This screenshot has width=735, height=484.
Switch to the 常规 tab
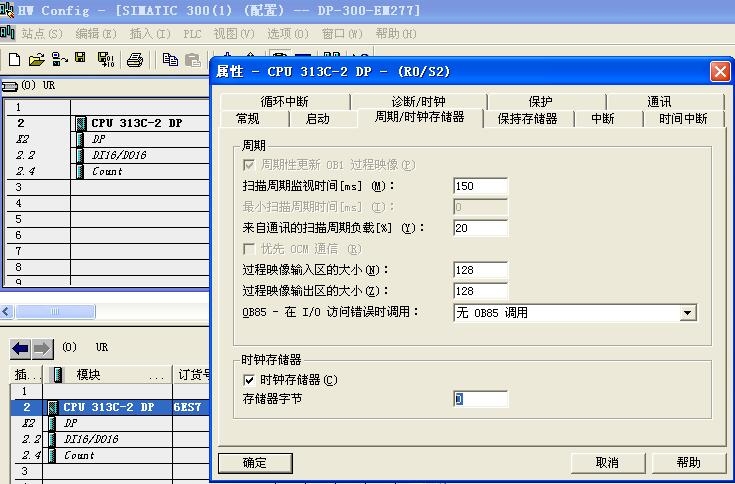(248, 119)
